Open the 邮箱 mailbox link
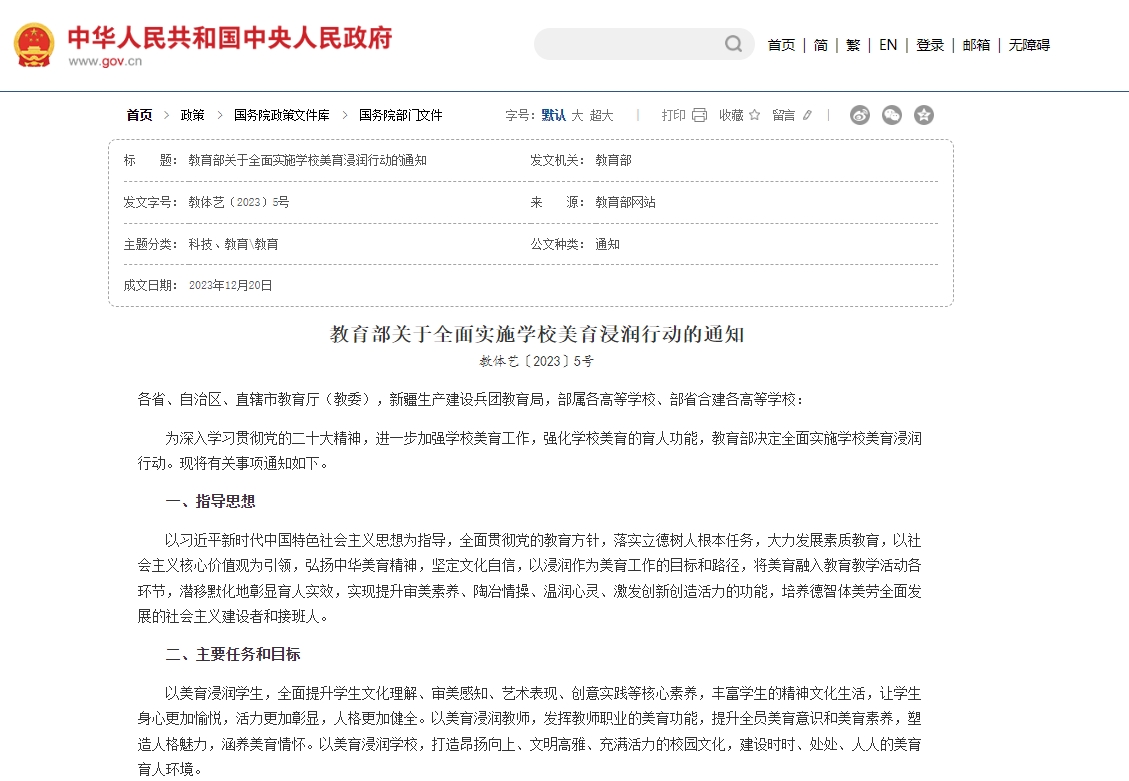 (976, 45)
